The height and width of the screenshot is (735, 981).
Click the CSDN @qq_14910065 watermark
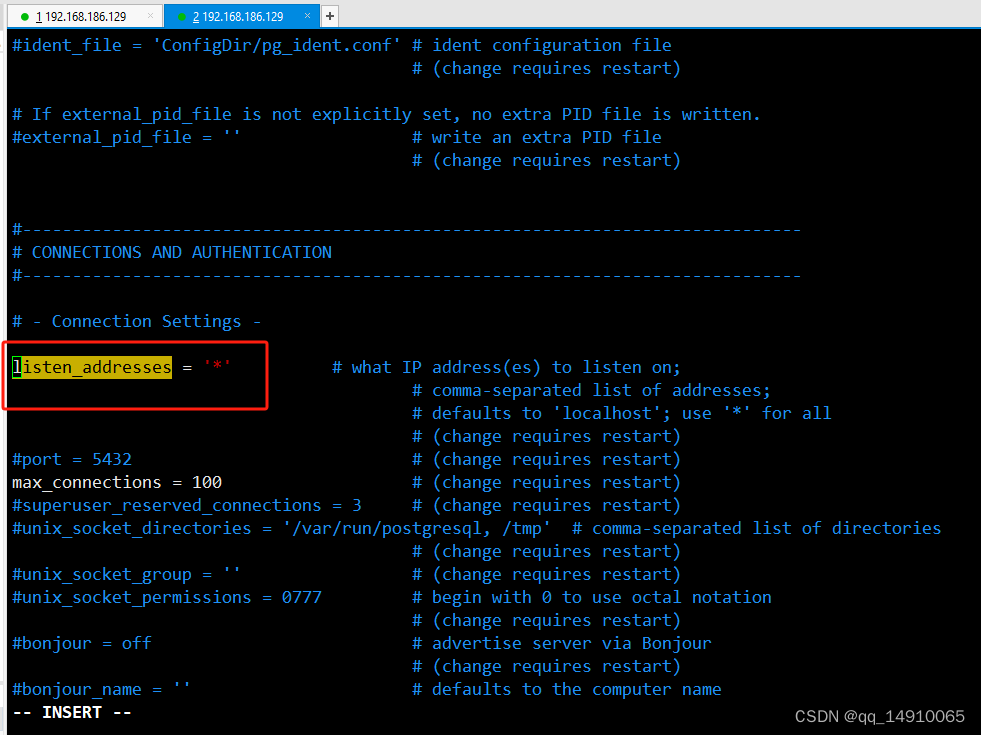click(x=880, y=716)
